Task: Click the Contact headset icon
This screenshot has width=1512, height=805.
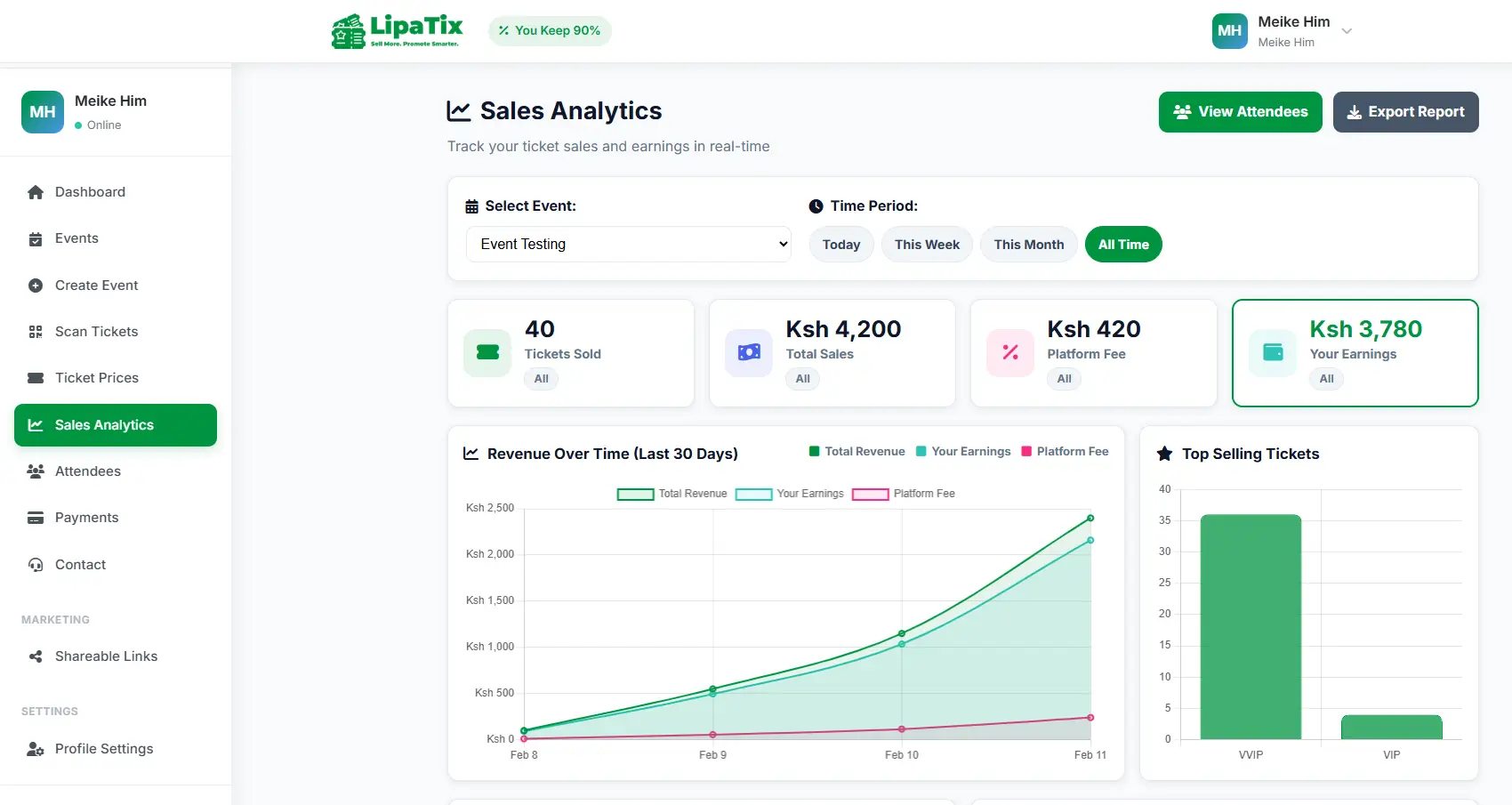Action: 36,565
